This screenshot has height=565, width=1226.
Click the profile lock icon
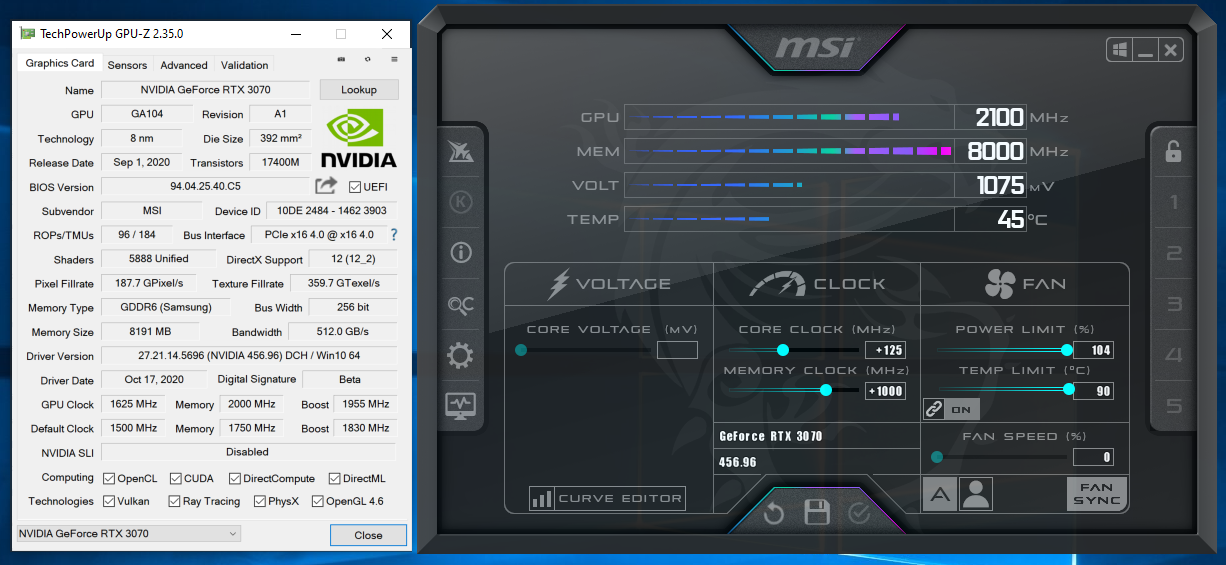1174,152
